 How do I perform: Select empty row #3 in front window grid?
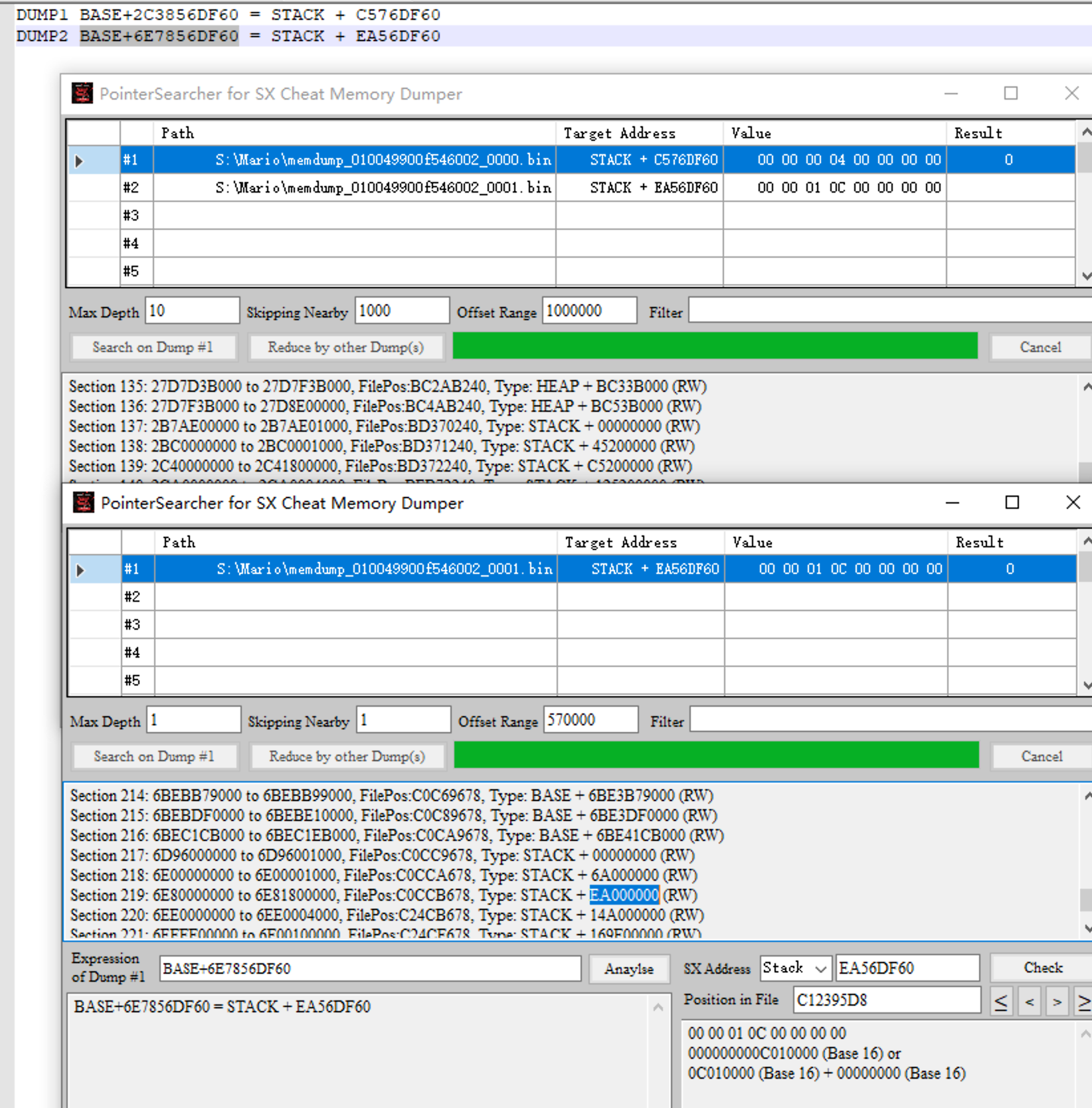[x=572, y=624]
